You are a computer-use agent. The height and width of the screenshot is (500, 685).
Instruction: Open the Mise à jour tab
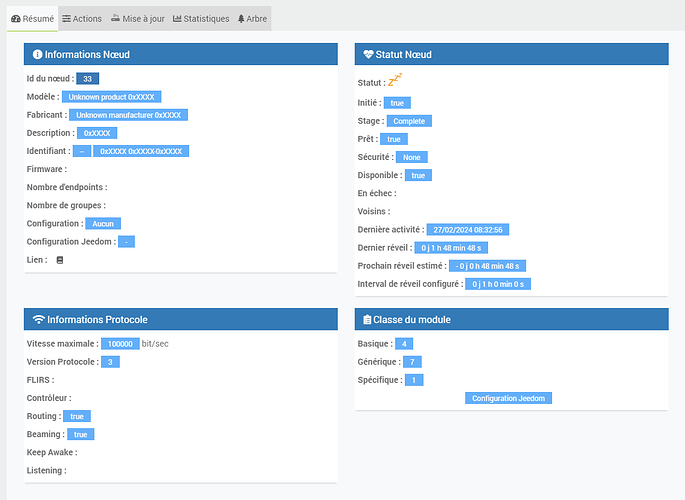(x=138, y=19)
